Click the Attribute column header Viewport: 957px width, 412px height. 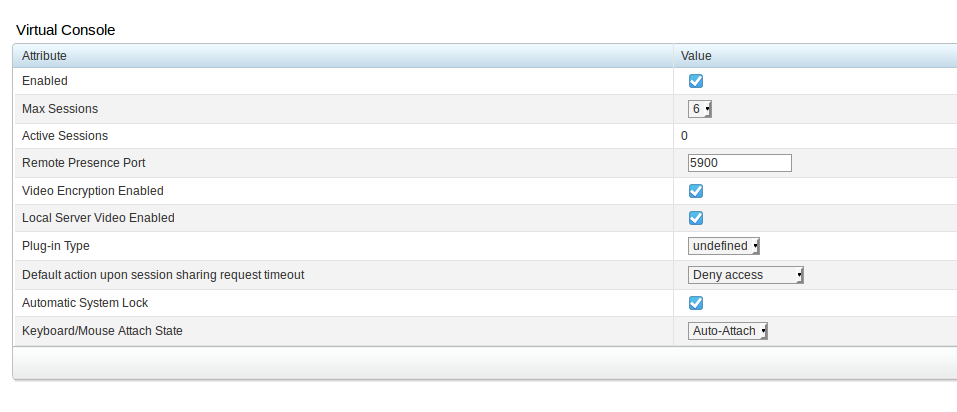click(44, 56)
